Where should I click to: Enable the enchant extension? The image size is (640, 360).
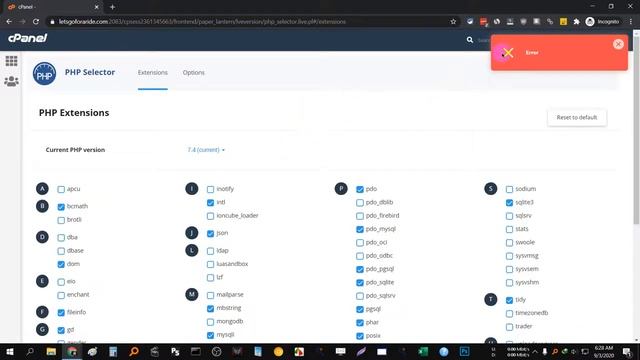61,295
